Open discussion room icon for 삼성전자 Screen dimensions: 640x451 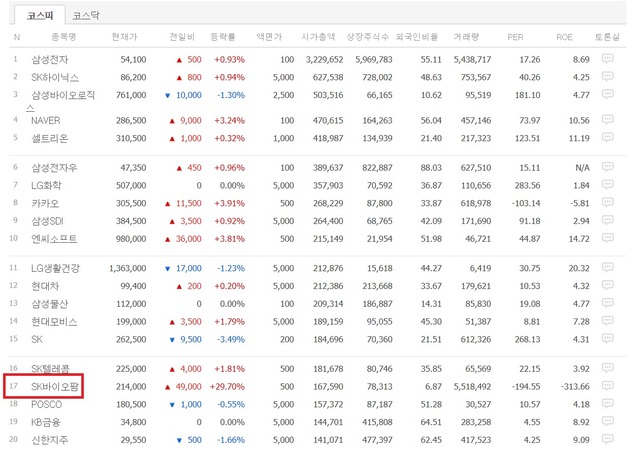607,59
